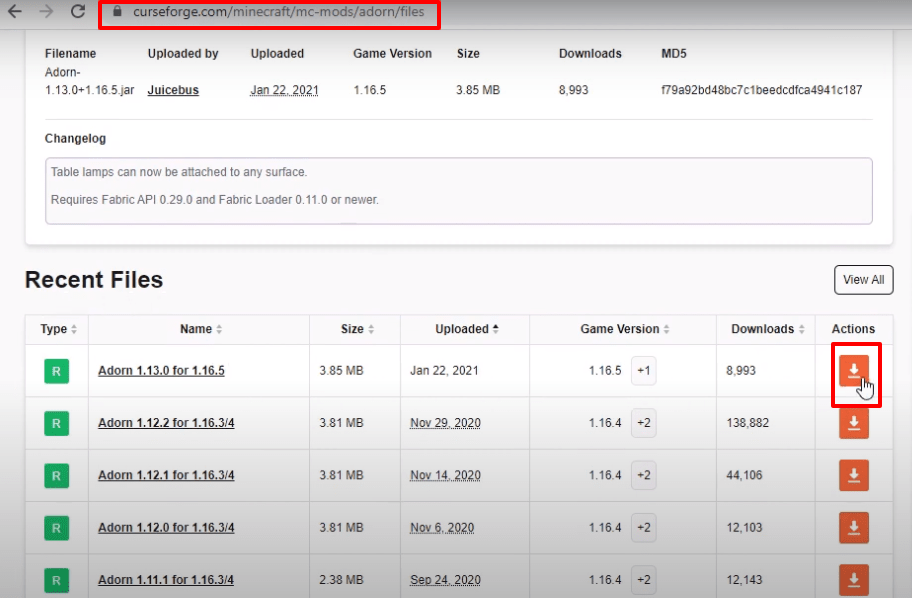Click filename Adorn-1.13.0+1.16.5.jar text
Image resolution: width=912 pixels, height=598 pixels.
tap(90, 81)
